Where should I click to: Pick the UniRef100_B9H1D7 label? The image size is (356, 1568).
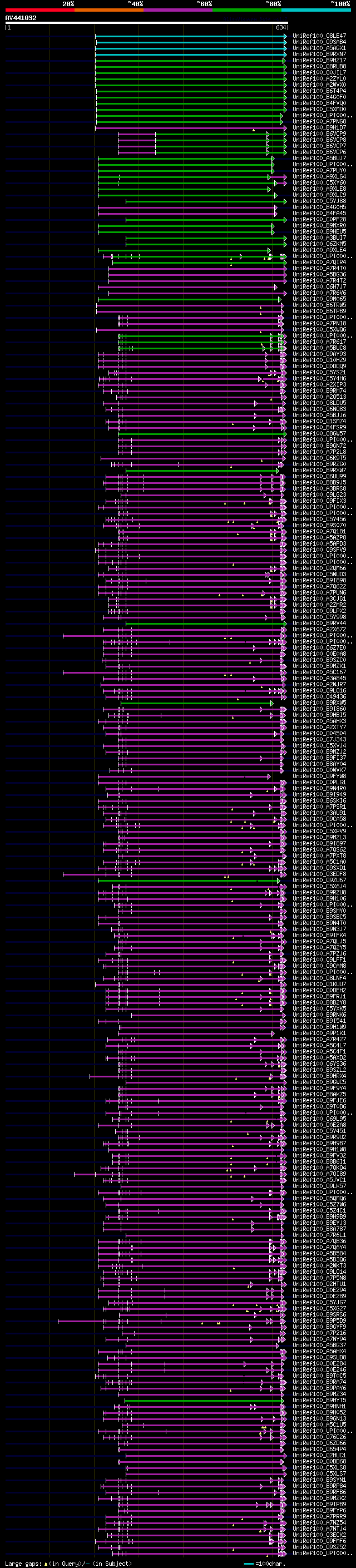(x=319, y=128)
